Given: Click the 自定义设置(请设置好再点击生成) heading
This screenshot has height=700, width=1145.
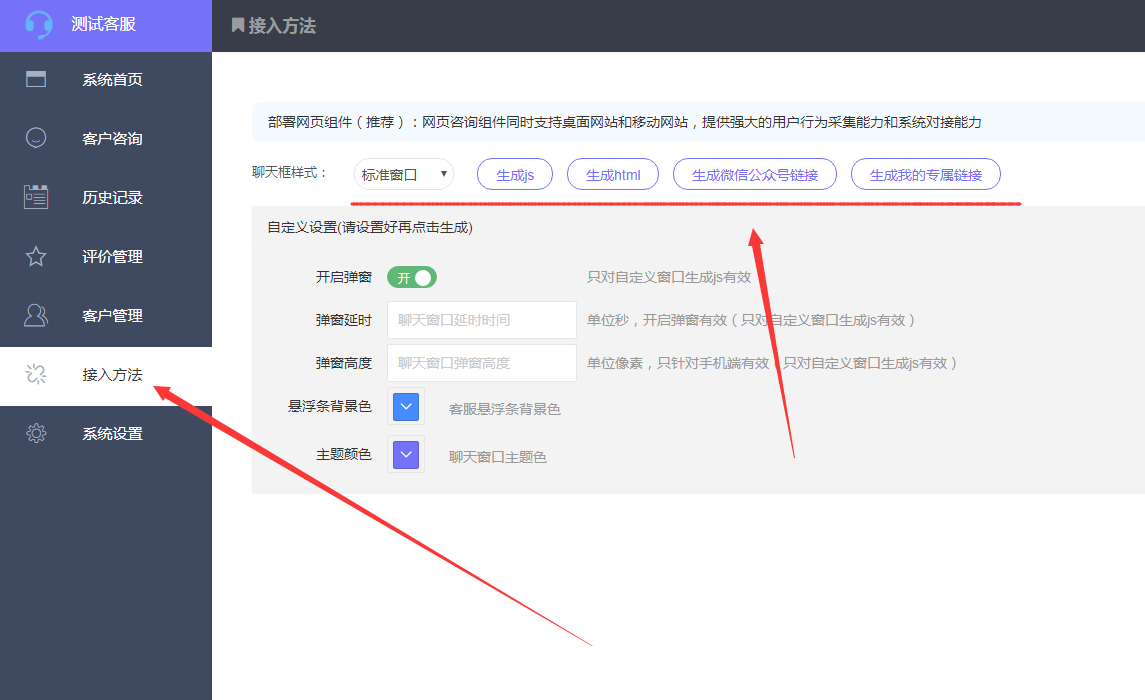Looking at the screenshot, I should pos(369,227).
